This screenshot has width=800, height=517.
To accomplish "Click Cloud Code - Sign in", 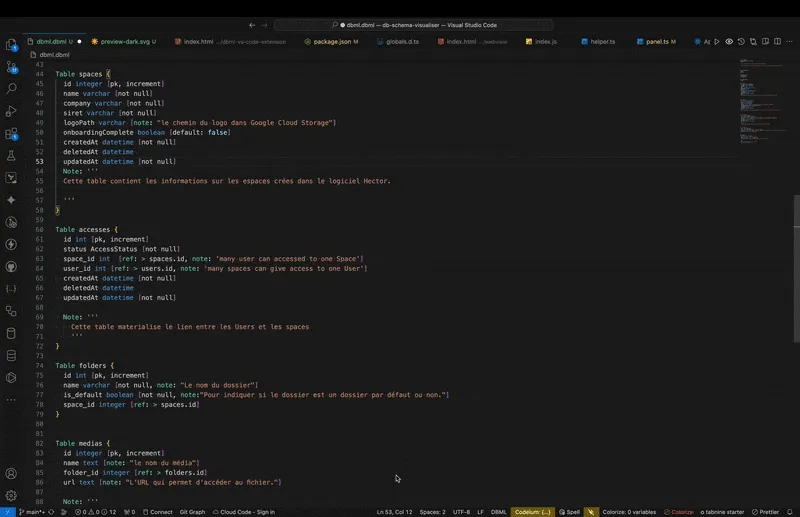I will [x=245, y=511].
